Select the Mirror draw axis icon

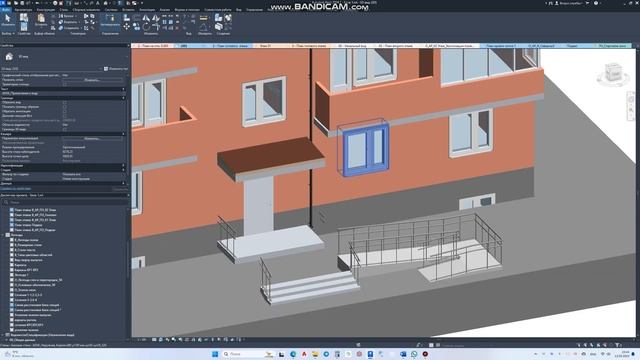pos(156,18)
